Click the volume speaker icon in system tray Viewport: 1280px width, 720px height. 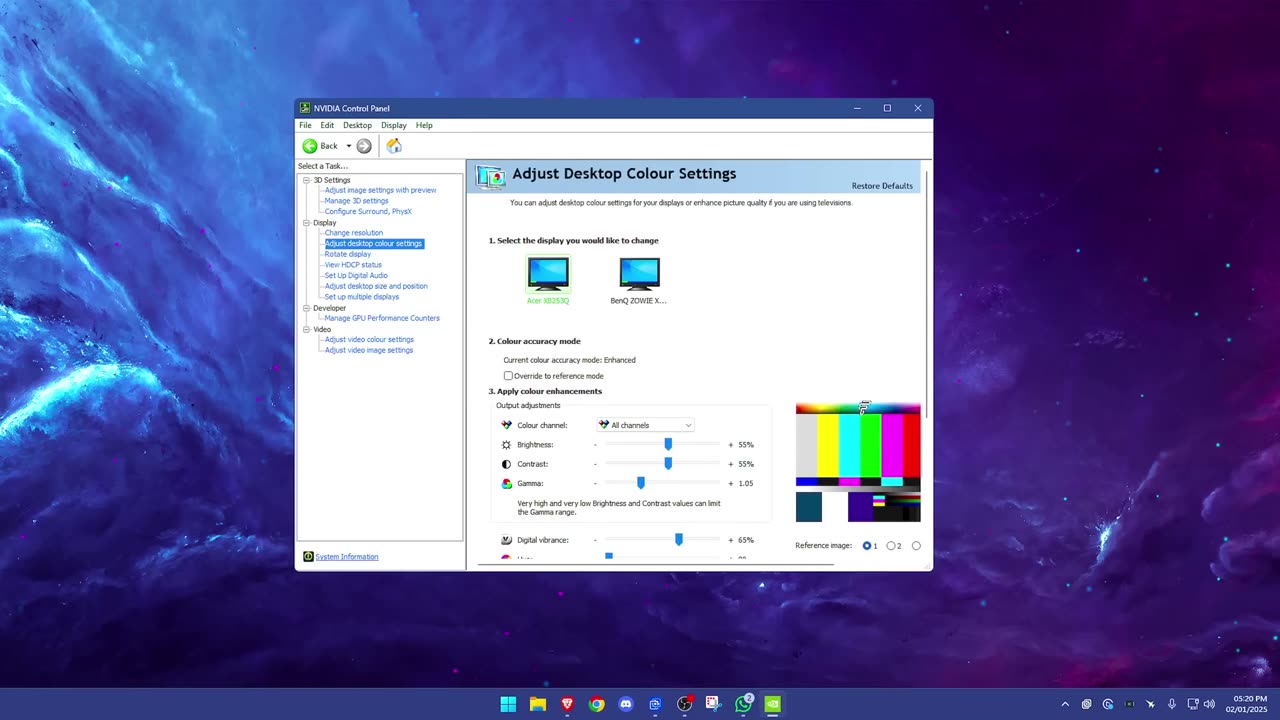tap(1209, 704)
